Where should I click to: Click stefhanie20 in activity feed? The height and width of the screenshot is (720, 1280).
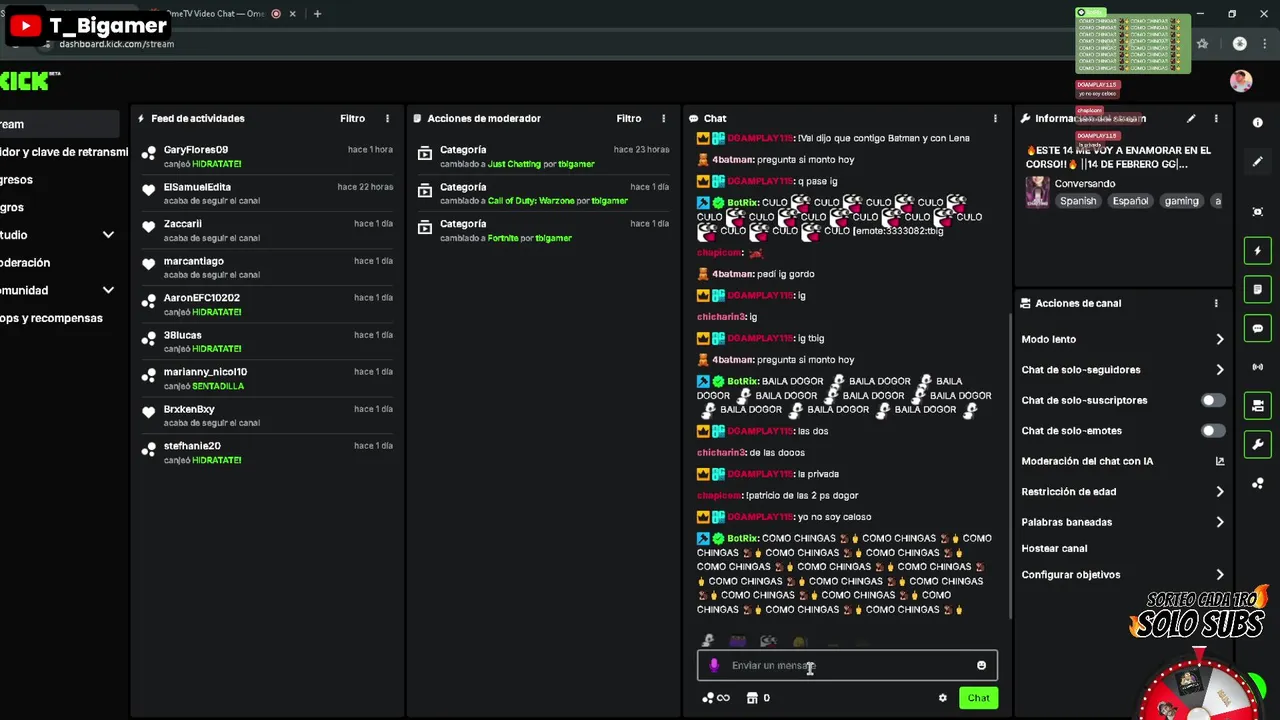(192, 446)
